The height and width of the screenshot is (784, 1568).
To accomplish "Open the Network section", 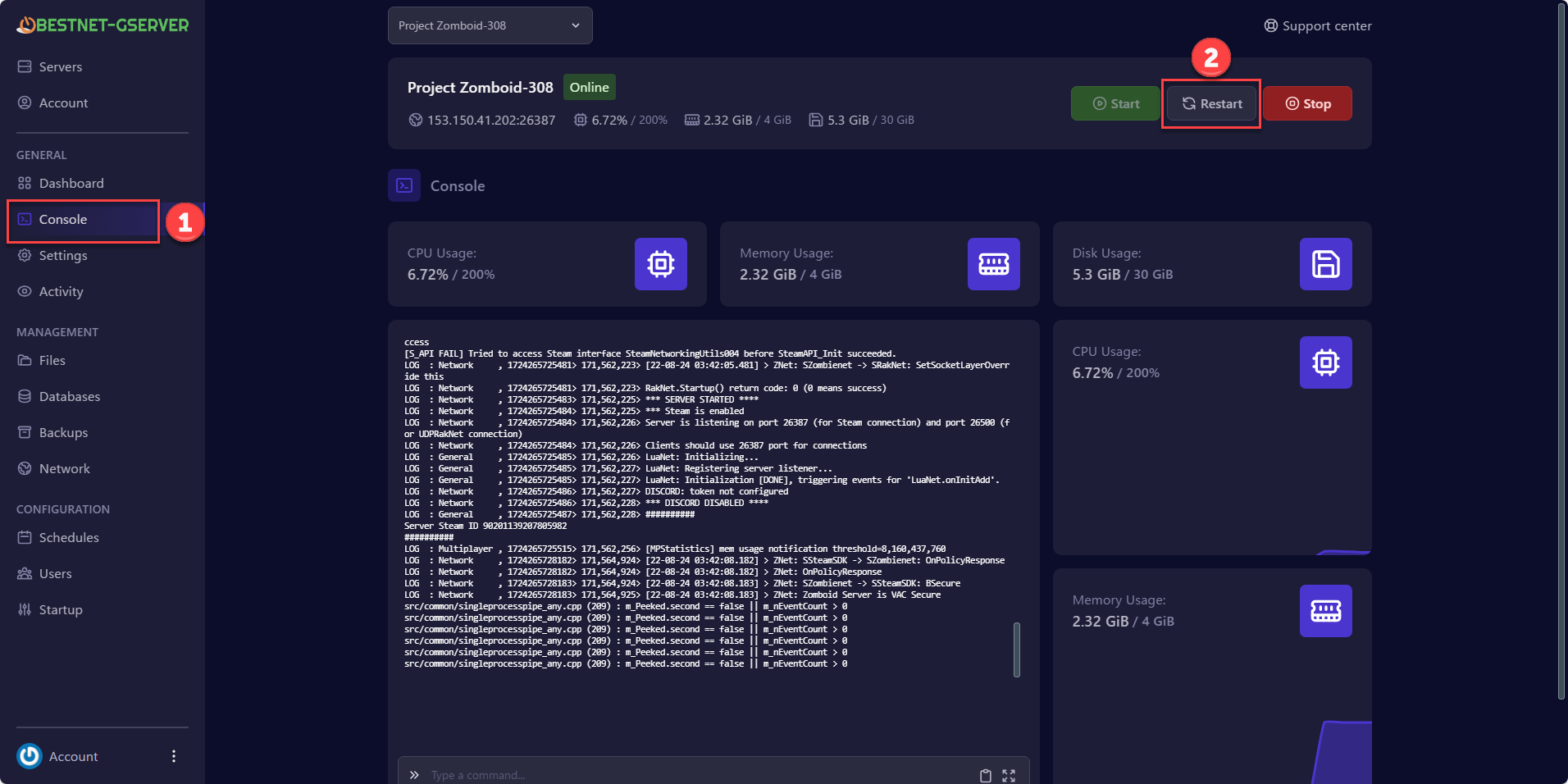I will [x=65, y=468].
